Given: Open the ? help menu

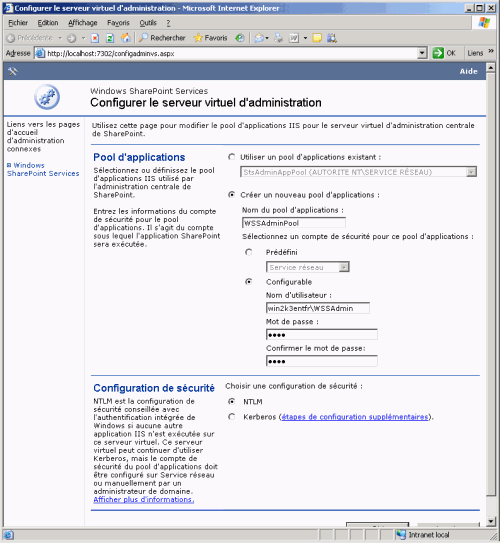Looking at the screenshot, I should coord(168,23).
